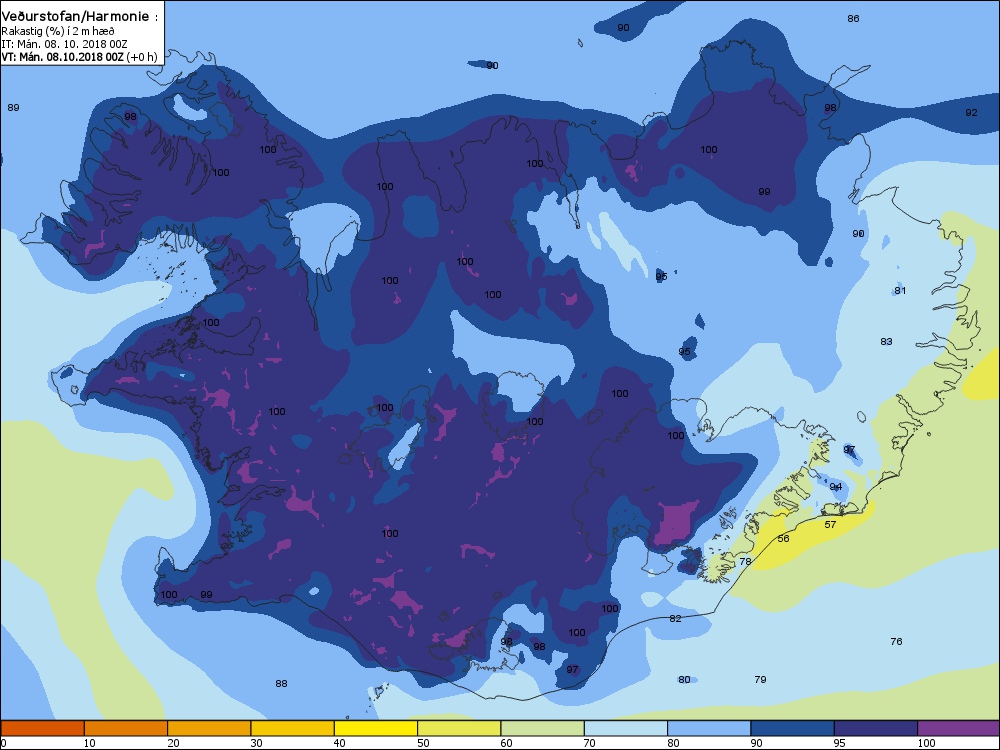Viewport: 1000px width, 750px height.
Task: Select the bright yellow 40–50 legend swatch
Action: 376,728
